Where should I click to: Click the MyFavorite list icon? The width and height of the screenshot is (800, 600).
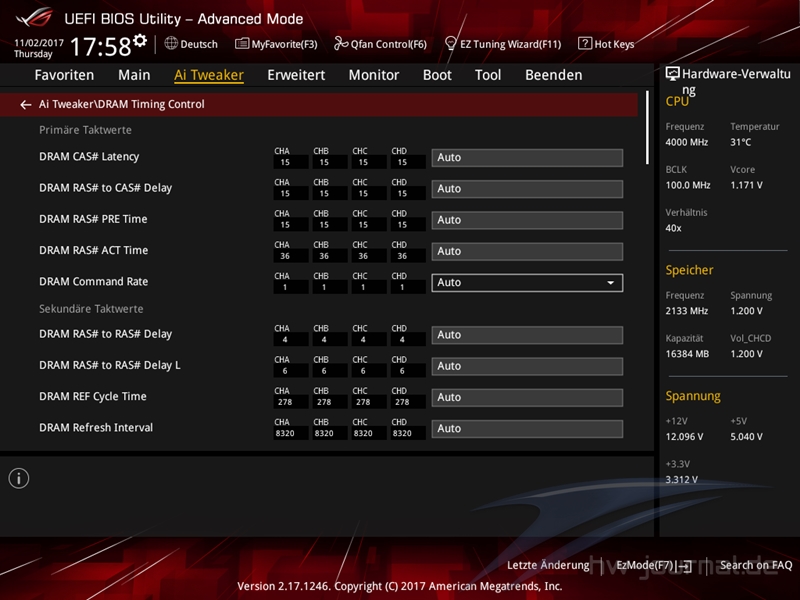[242, 44]
